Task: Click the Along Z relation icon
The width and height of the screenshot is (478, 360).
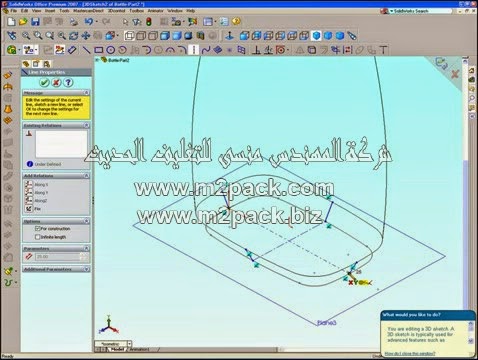Action: [29, 200]
